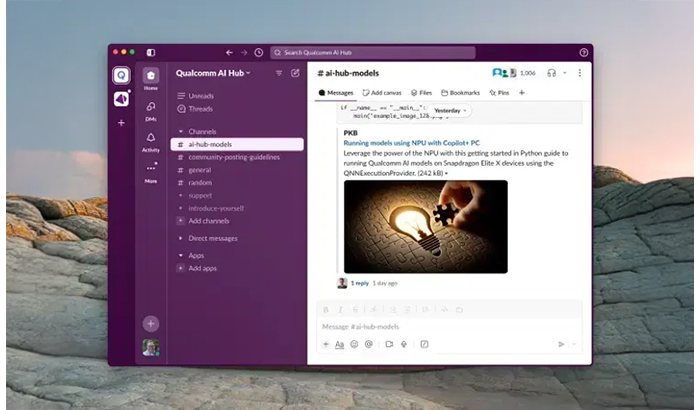Open the history clock icon
This screenshot has width=700, height=410.
[x=258, y=53]
